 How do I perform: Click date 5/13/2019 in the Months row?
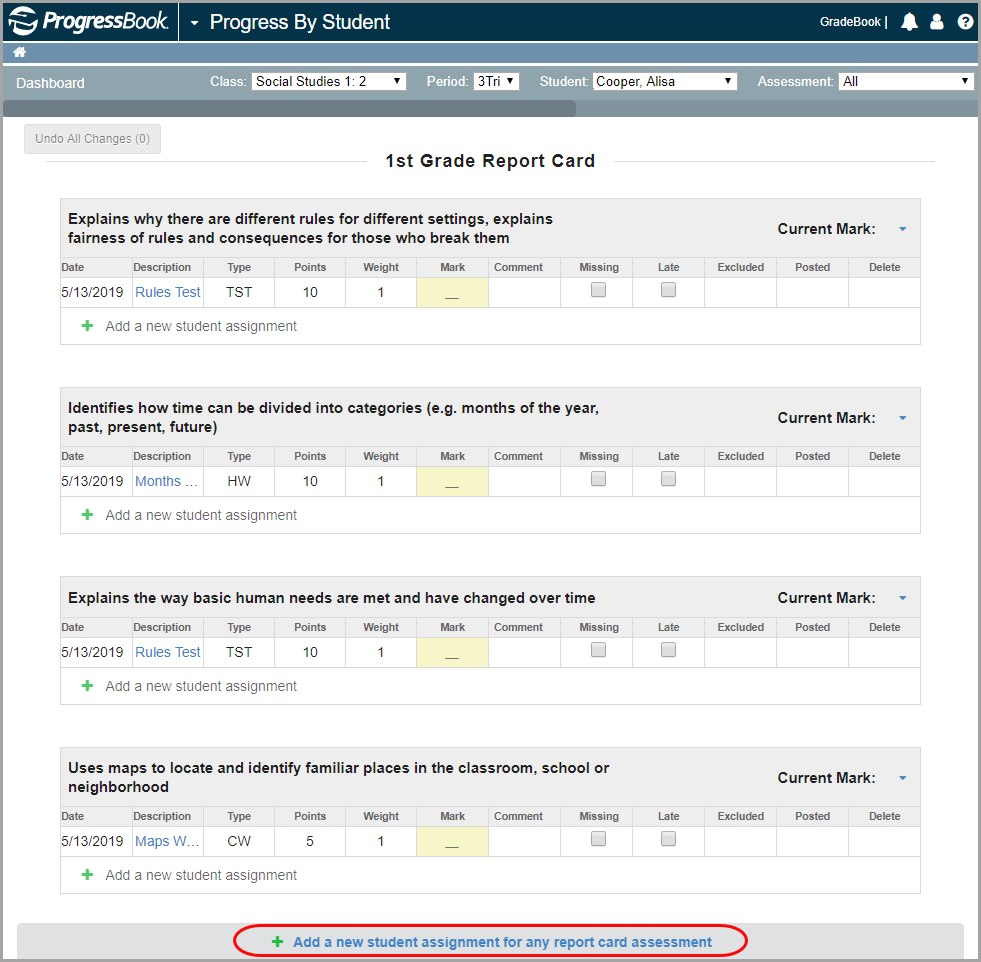(x=93, y=481)
